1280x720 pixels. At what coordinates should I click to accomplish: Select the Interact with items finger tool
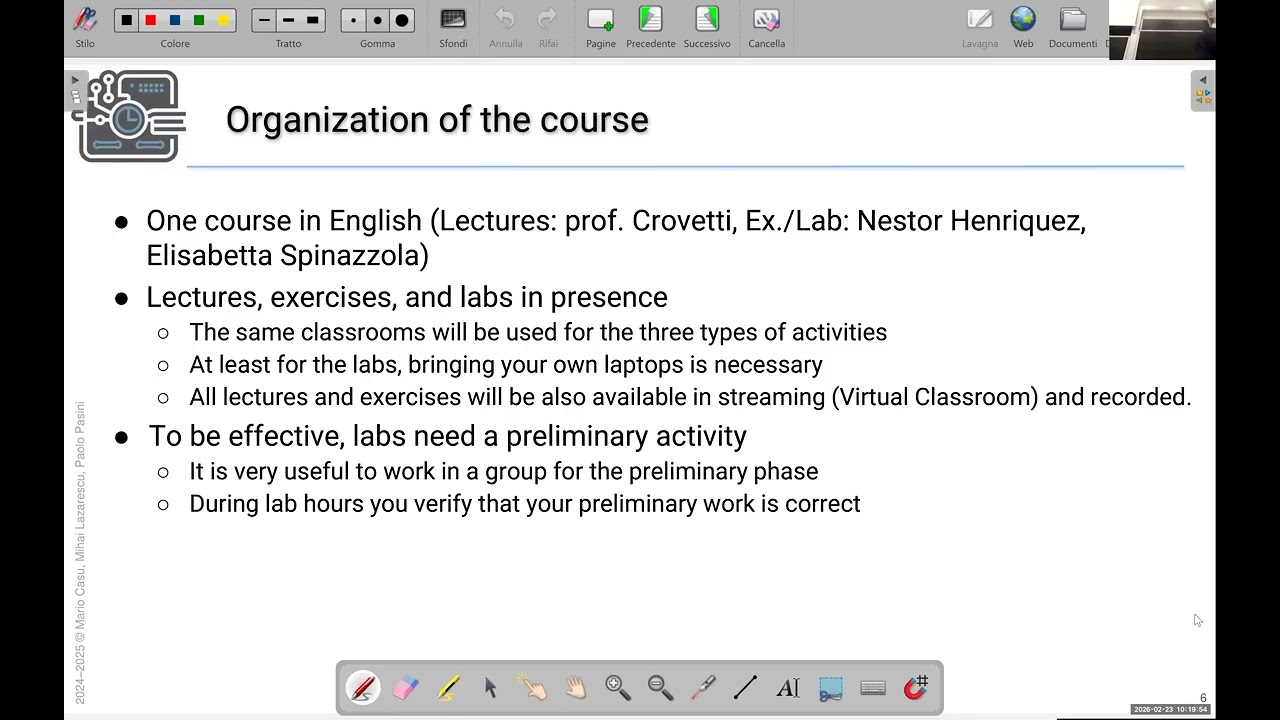pyautogui.click(x=533, y=688)
